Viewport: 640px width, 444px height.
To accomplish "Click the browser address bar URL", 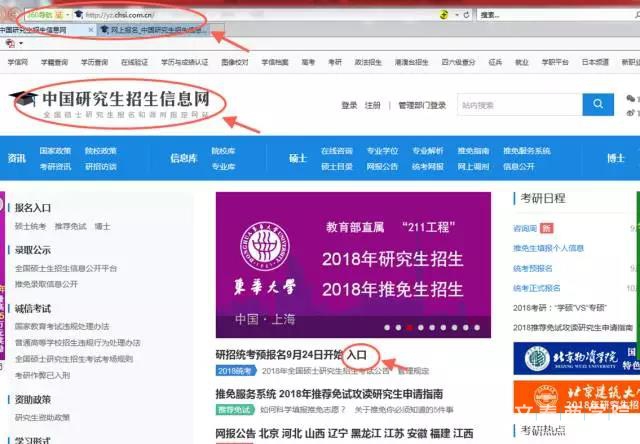I will tap(120, 15).
